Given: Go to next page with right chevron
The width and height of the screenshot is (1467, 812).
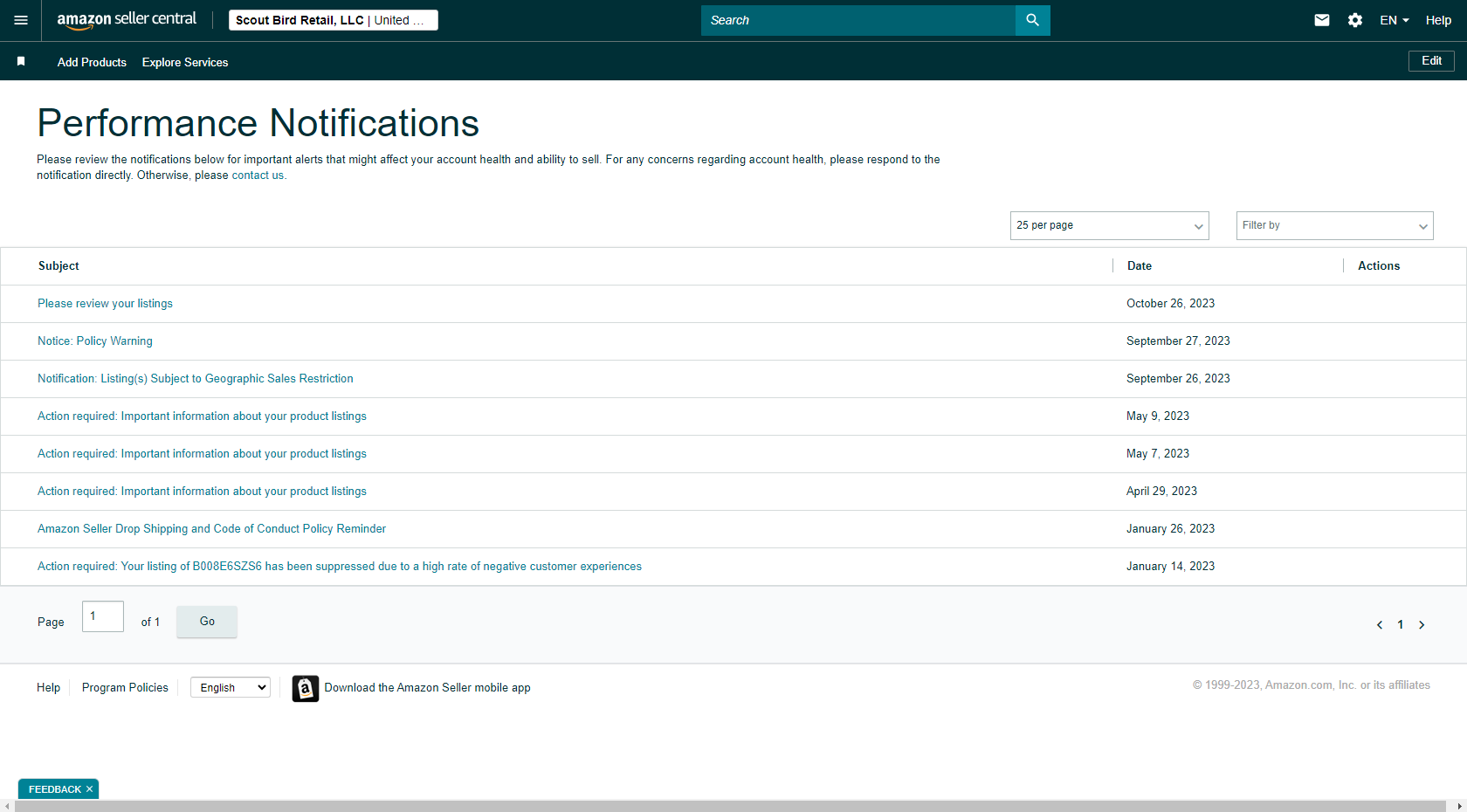Looking at the screenshot, I should [x=1422, y=625].
